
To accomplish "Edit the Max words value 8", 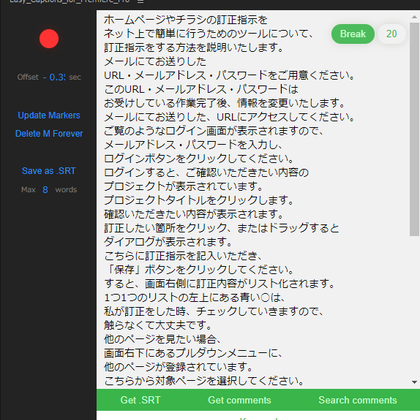I will coord(45,190).
